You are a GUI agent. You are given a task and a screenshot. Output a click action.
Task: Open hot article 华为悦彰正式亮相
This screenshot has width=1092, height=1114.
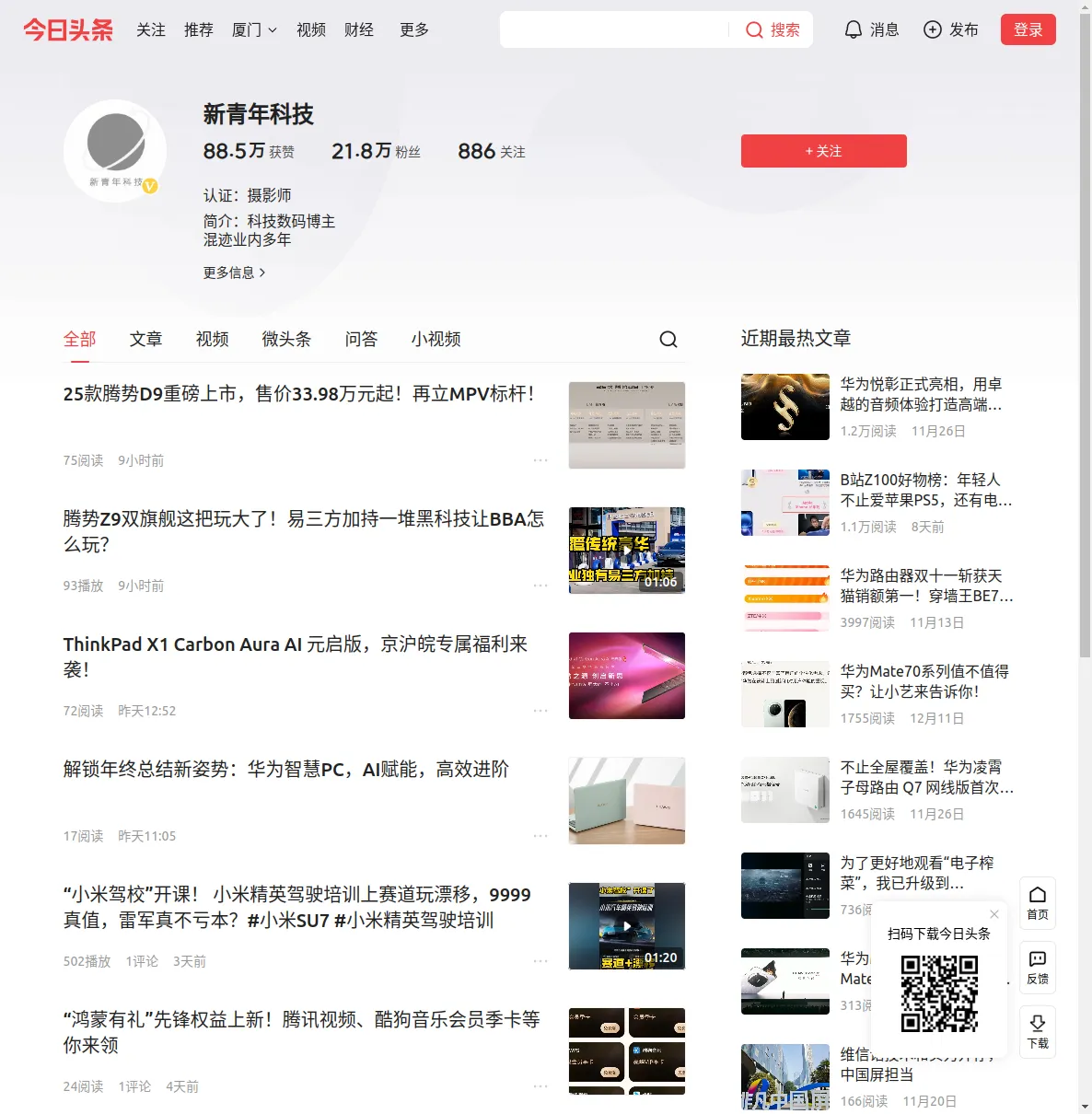point(922,394)
